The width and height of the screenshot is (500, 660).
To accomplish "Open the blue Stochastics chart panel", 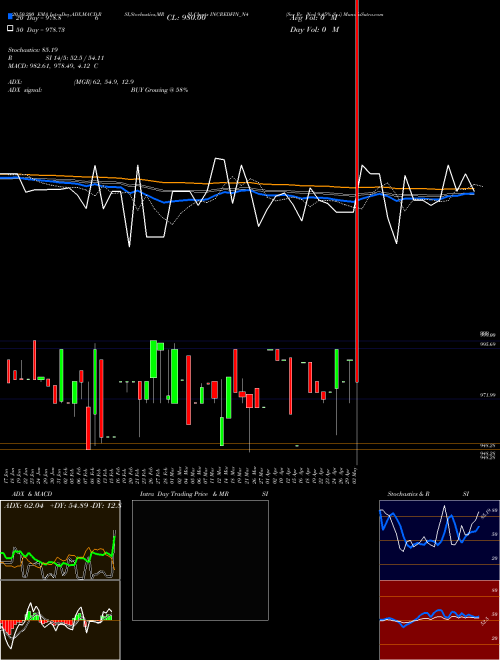I will pos(439,540).
